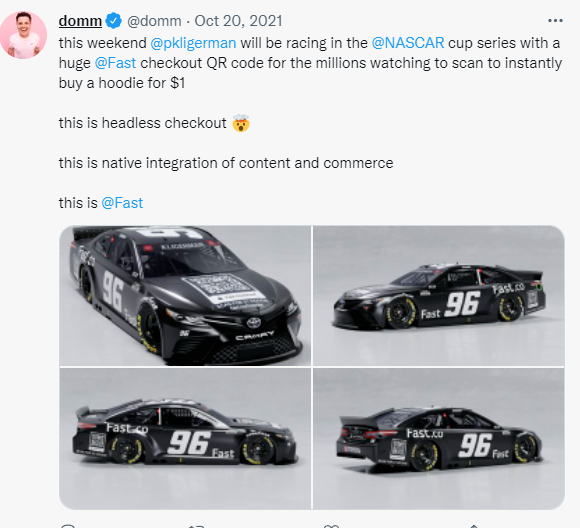The image size is (580, 528).
Task: Open the straight side-profile car photo
Action: [x=185, y=438]
